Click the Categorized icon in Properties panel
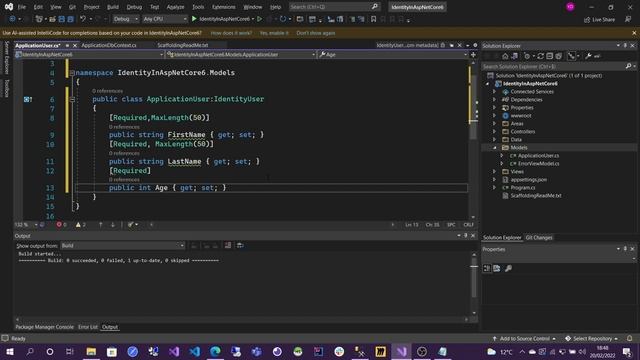This screenshot has height=360, width=640. coord(487,268)
